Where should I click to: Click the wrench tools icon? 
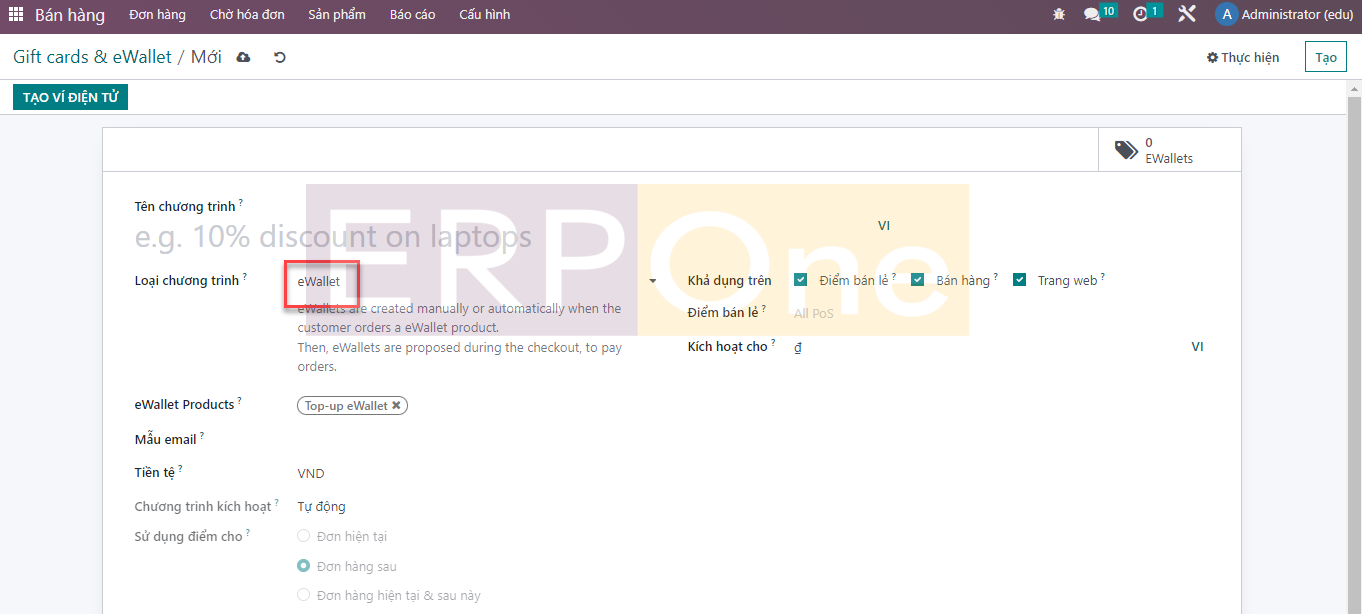[x=1187, y=15]
